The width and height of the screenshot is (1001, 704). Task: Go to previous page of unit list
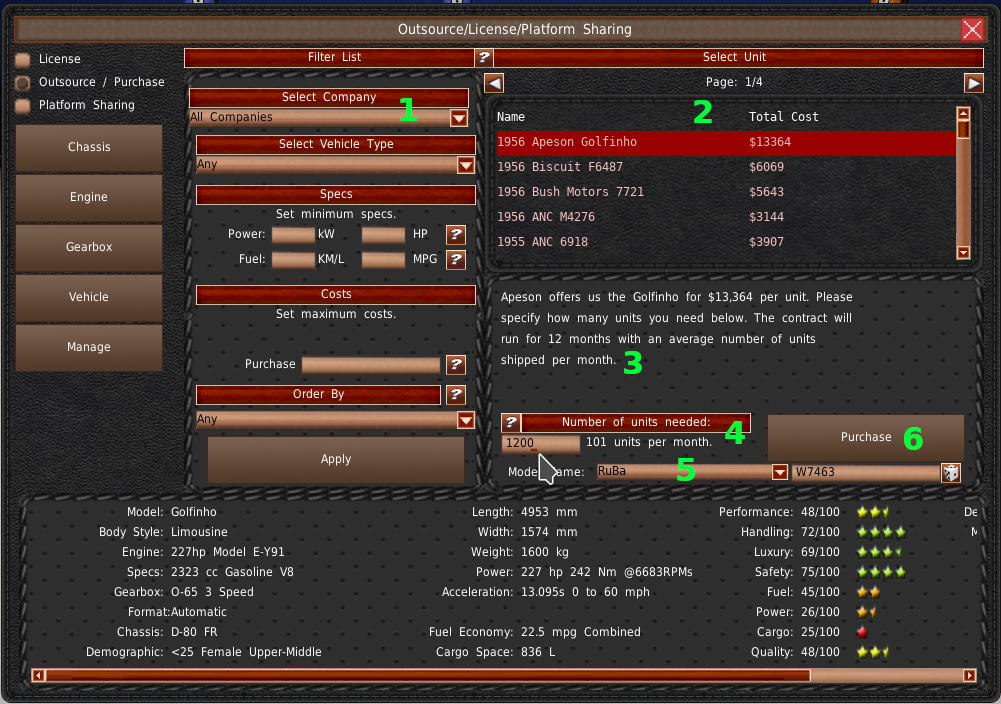point(493,83)
